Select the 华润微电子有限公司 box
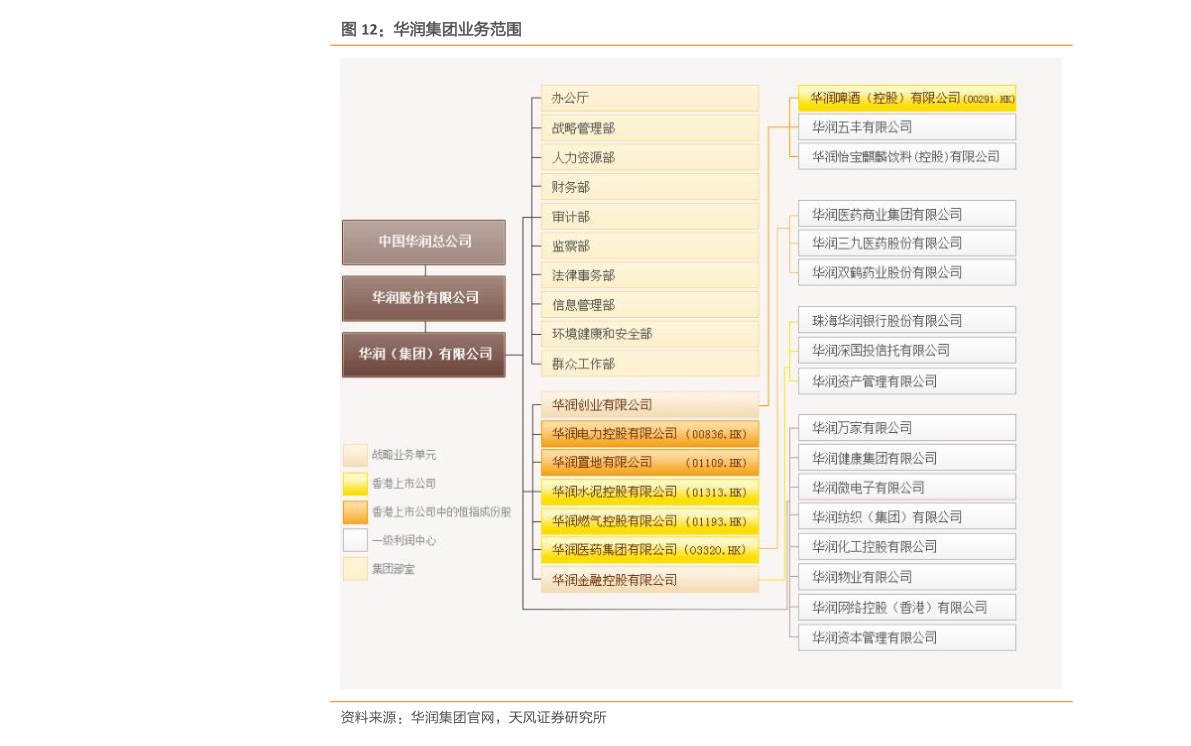The height and width of the screenshot is (746, 1191). (x=906, y=486)
